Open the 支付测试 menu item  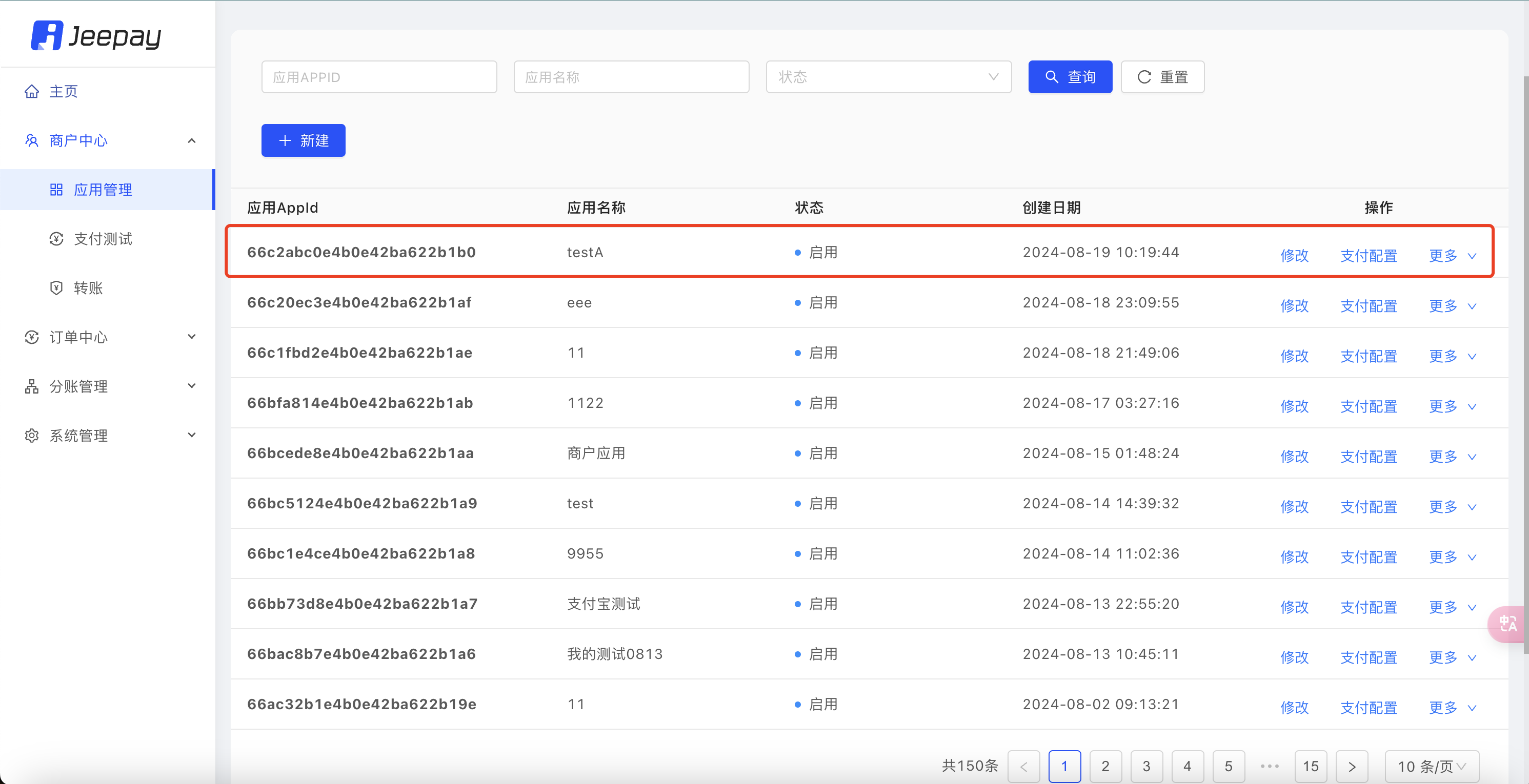pyautogui.click(x=103, y=239)
